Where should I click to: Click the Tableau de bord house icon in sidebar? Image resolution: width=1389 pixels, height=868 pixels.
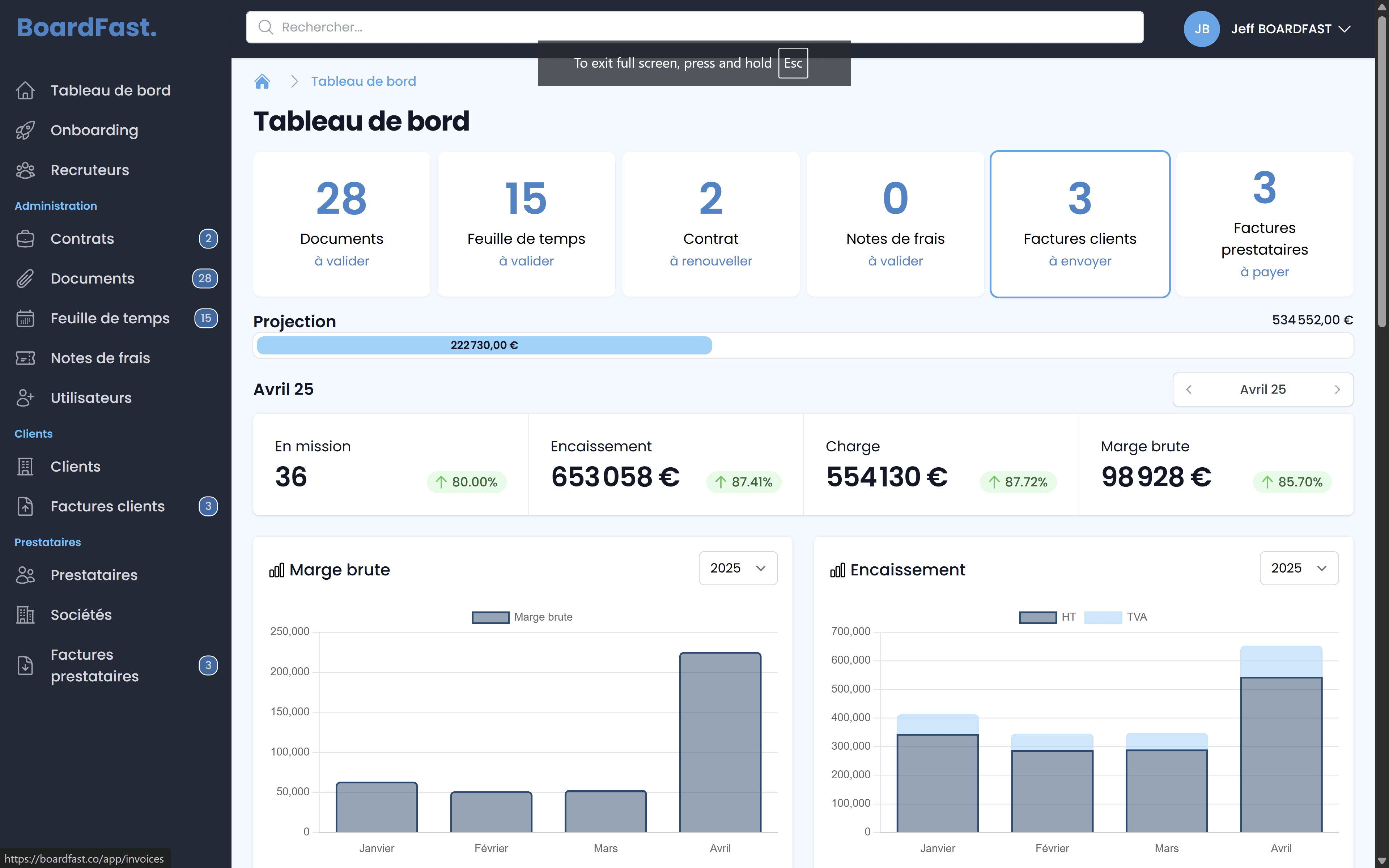(x=25, y=90)
